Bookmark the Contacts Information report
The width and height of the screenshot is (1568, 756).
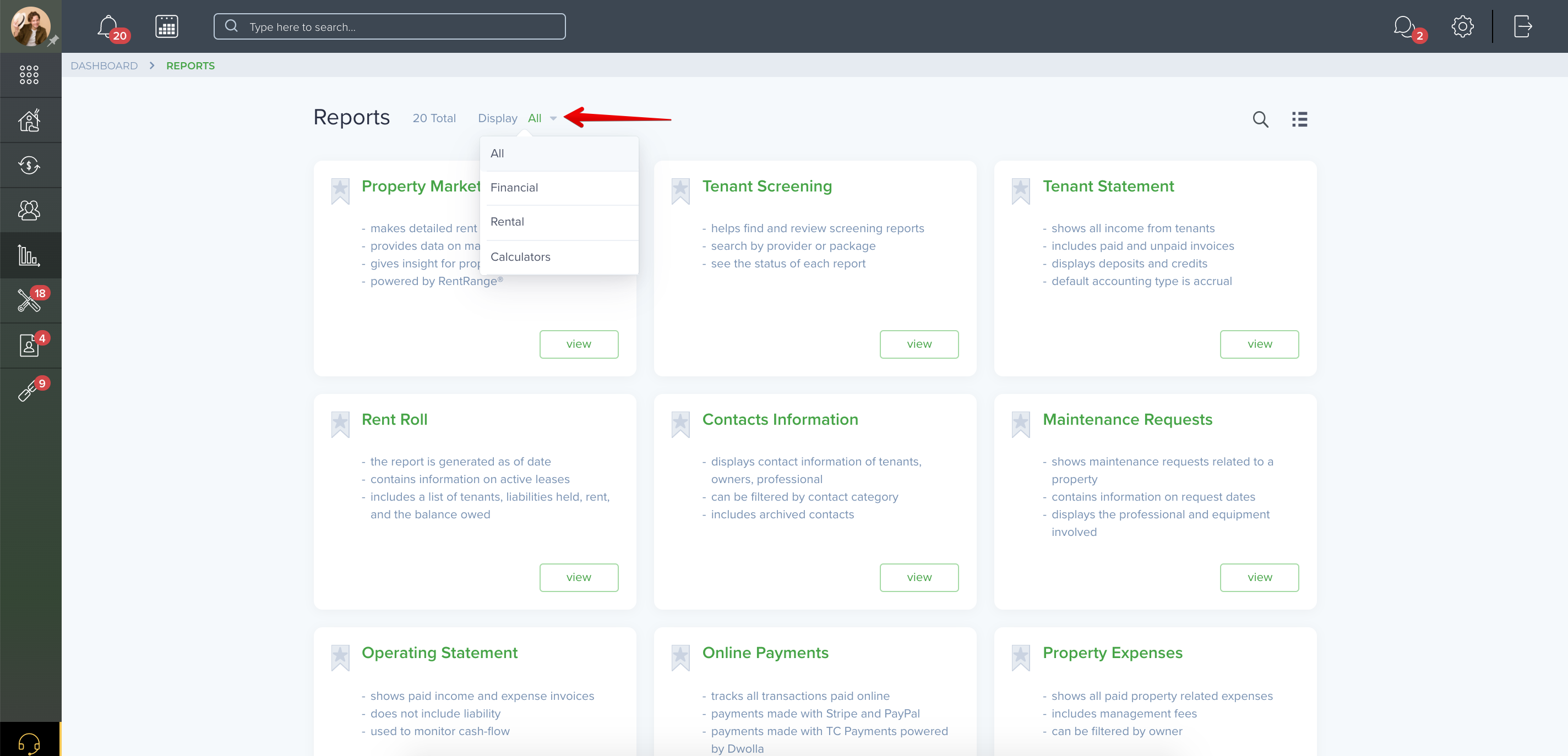pos(680,425)
